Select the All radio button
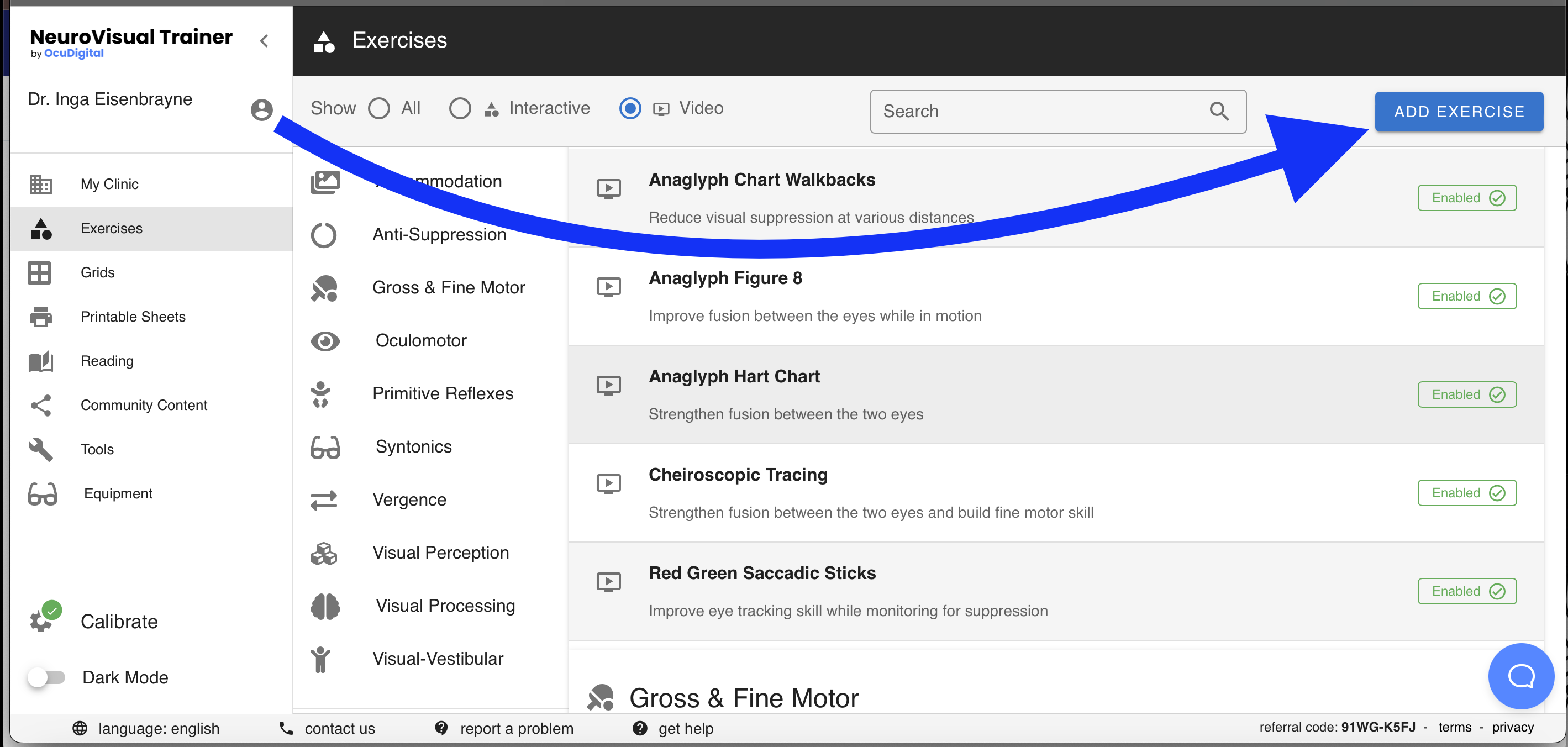Viewport: 1568px width, 747px height. [378, 108]
